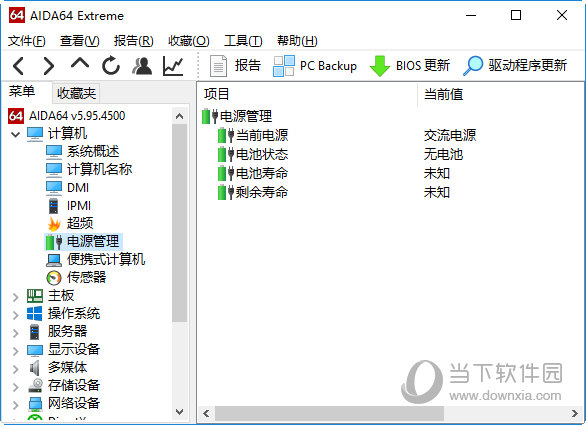Go forward with the right arrow icon
Screen dimensions: 586x425
coord(49,66)
